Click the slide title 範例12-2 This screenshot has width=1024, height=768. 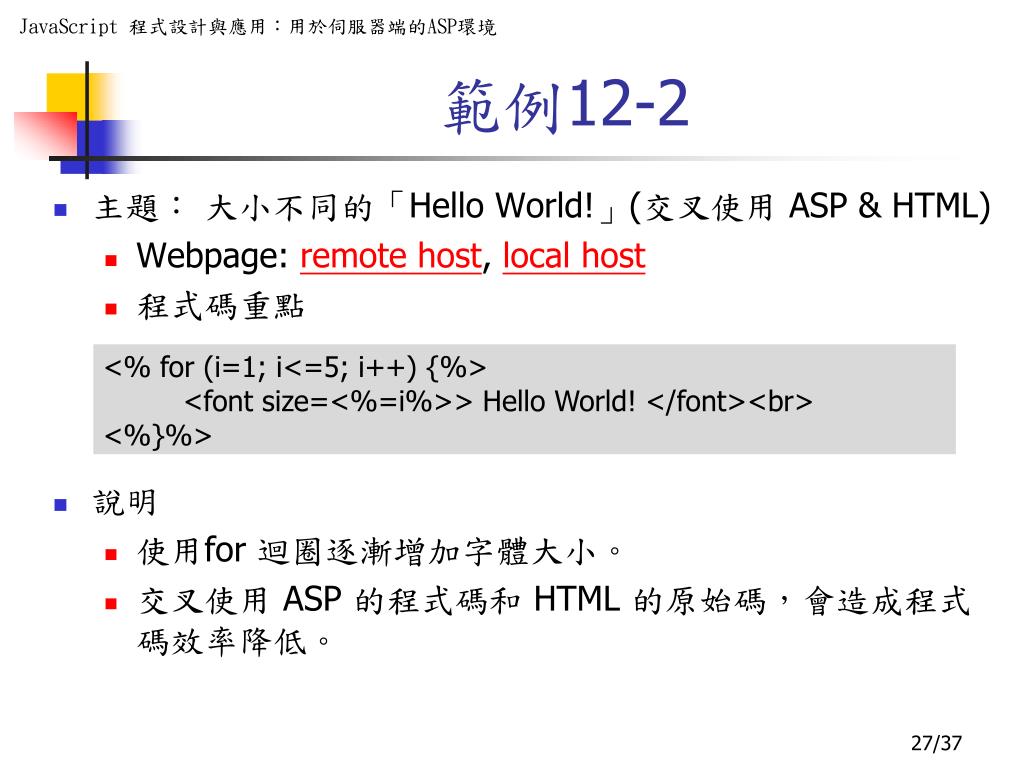click(x=566, y=106)
